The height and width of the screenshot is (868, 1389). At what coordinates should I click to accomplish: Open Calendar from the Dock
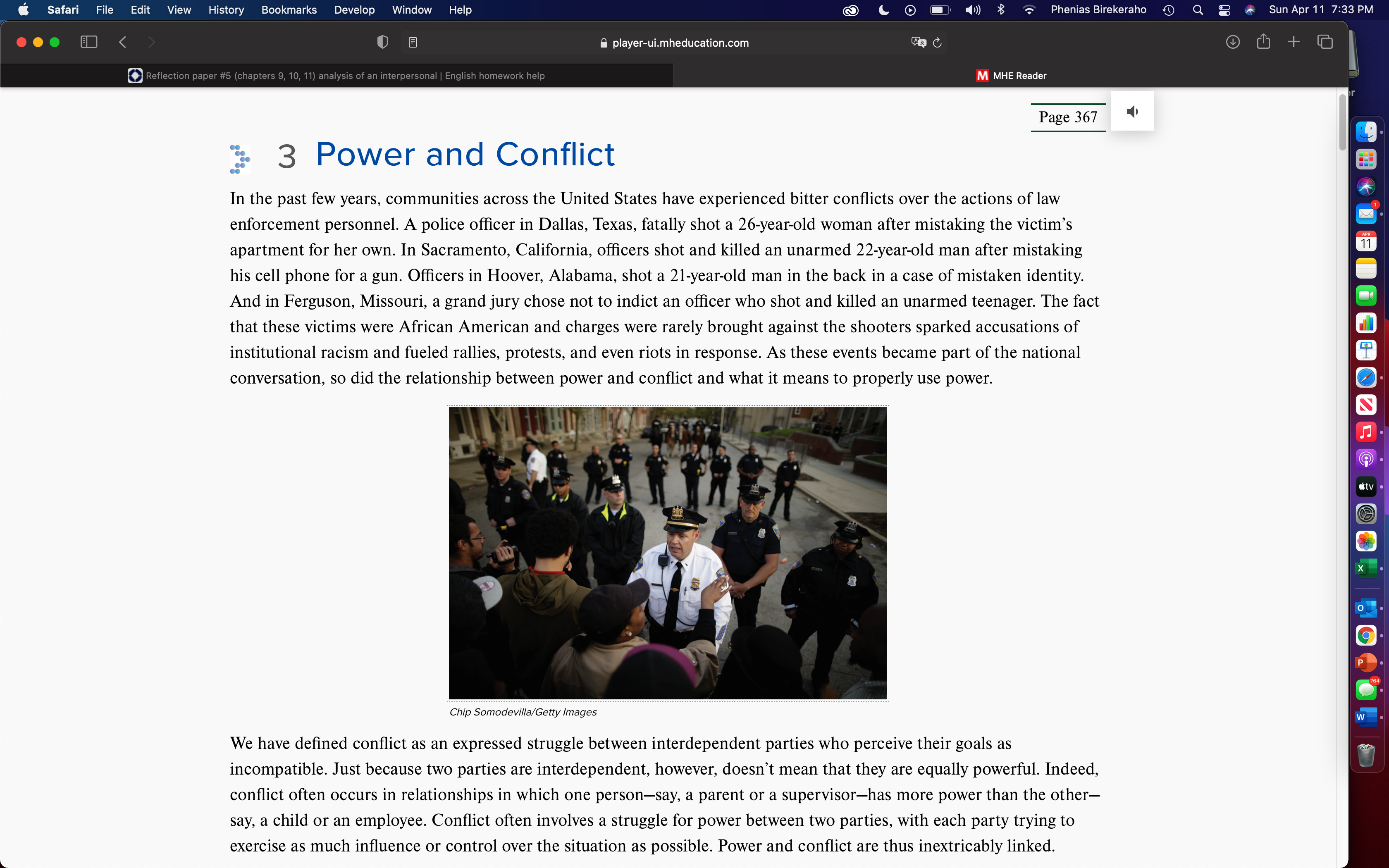[x=1366, y=241]
